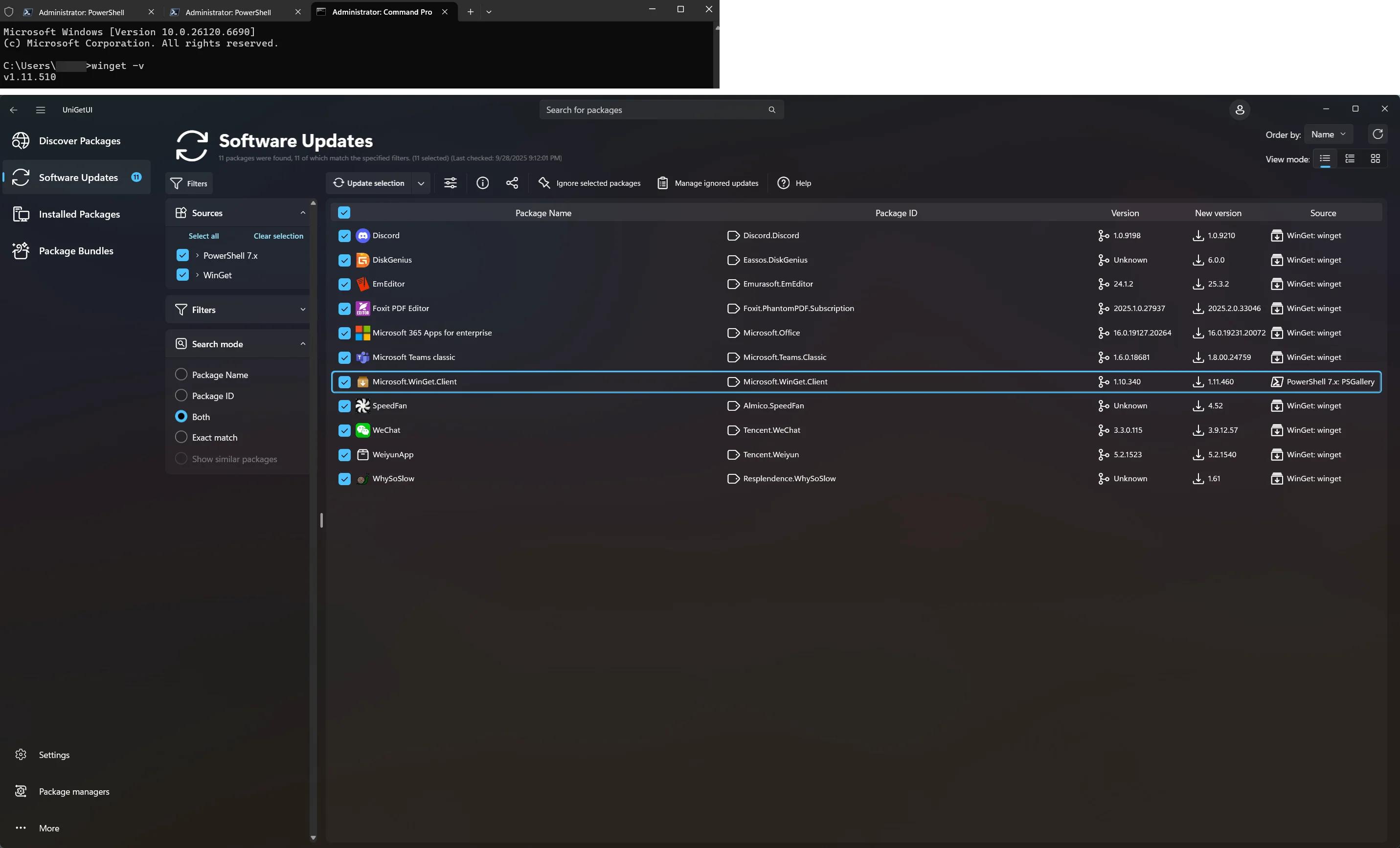Open Software Updates page
This screenshot has width=1400, height=848.
[x=77, y=177]
